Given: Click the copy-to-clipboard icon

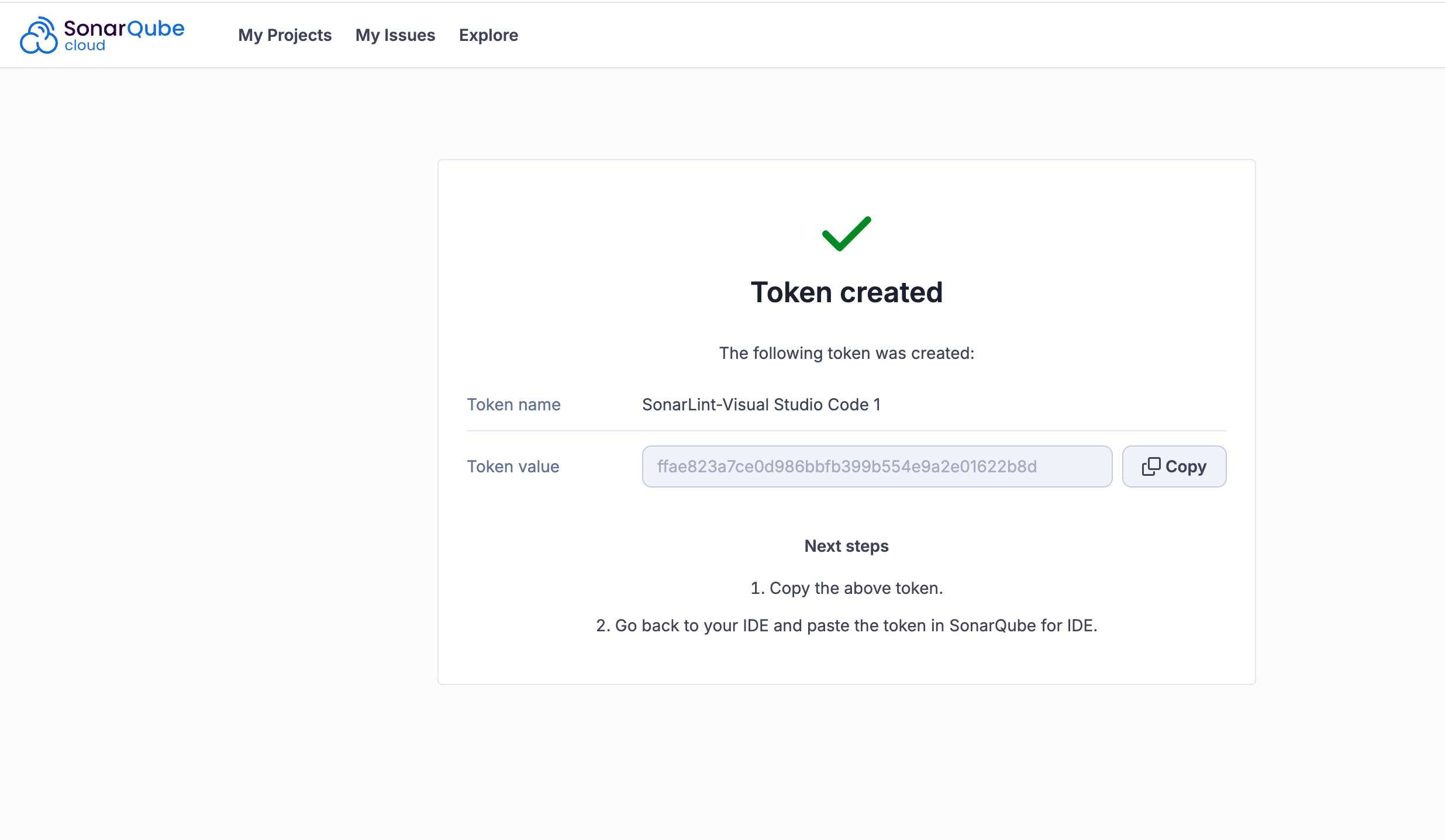Looking at the screenshot, I should pos(1151,466).
